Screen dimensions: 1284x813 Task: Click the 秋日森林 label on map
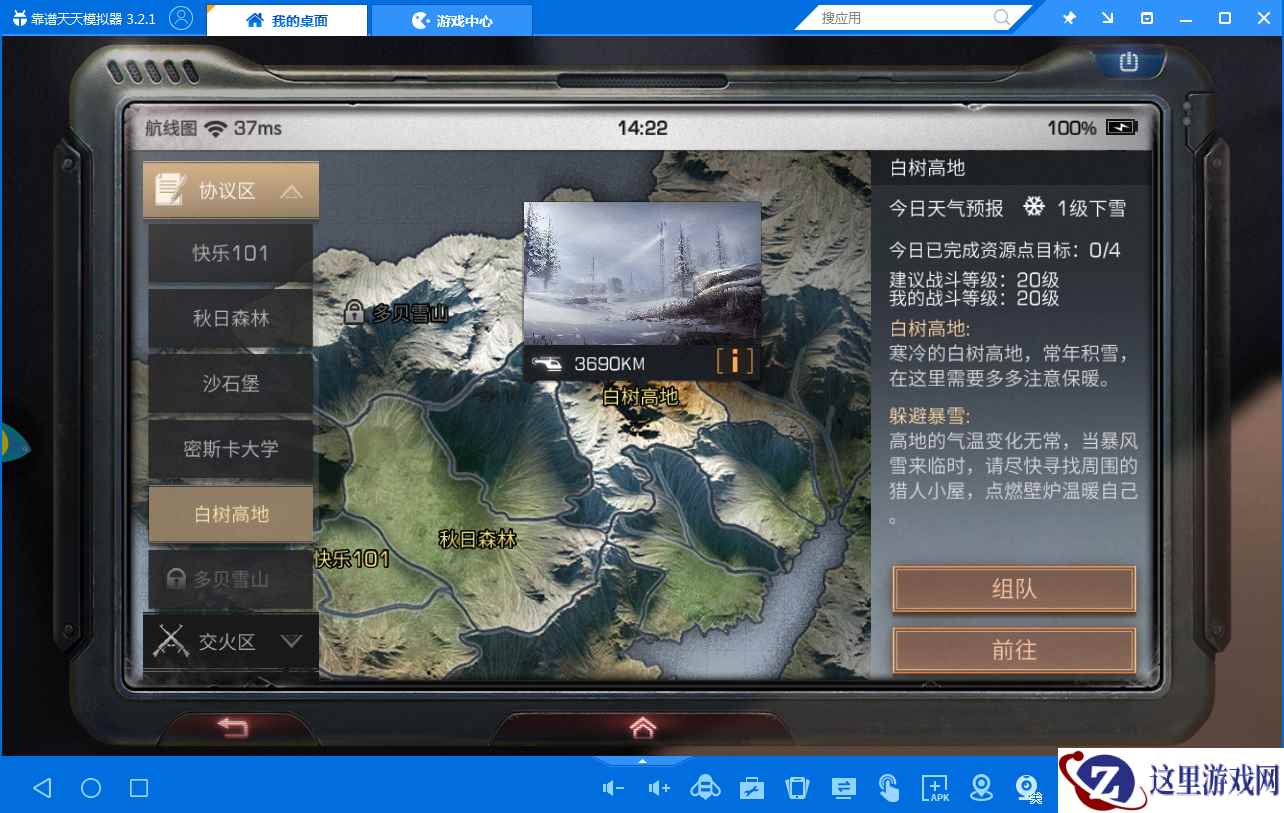pyautogui.click(x=478, y=539)
